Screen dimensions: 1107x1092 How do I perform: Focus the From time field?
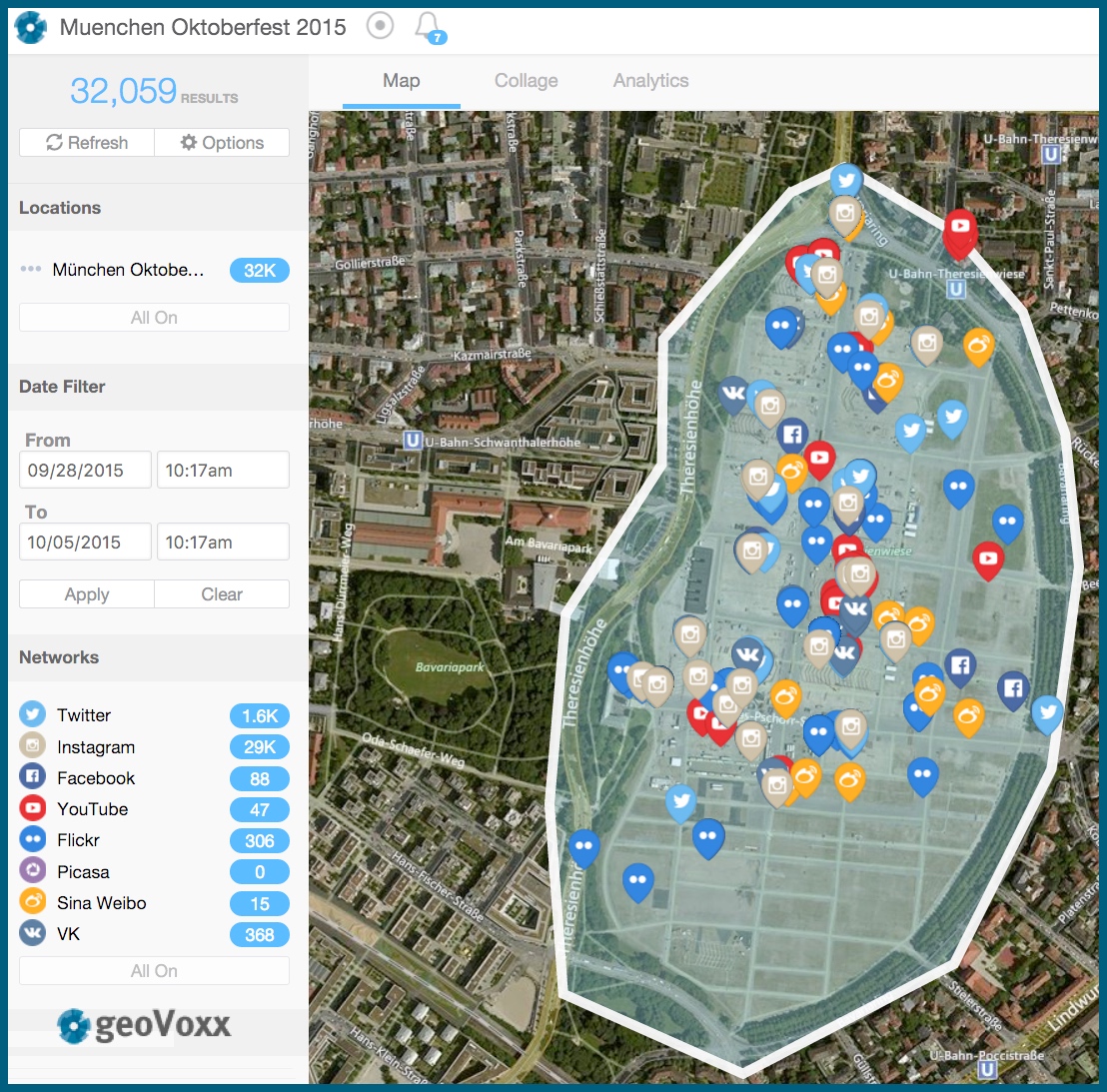pyautogui.click(x=223, y=470)
